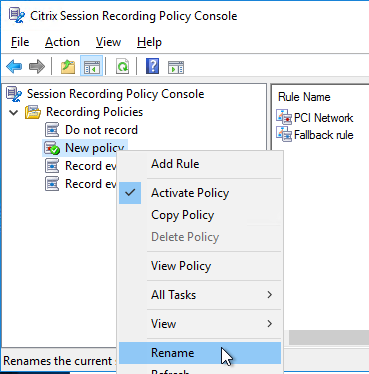Open the File menu
Viewport: 369px width, 374px height.
tap(20, 42)
